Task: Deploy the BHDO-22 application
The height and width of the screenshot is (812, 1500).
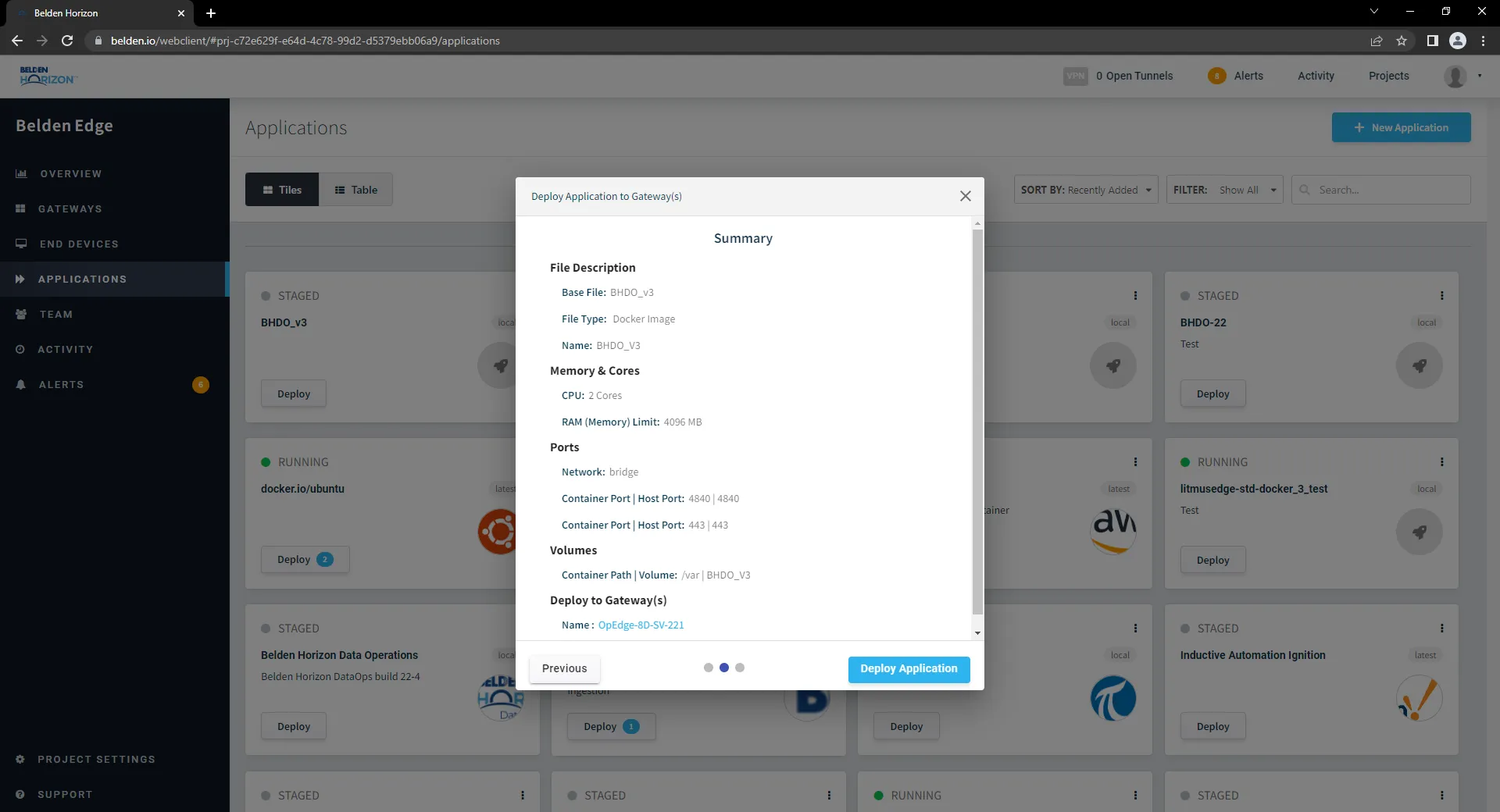Action: (1212, 394)
